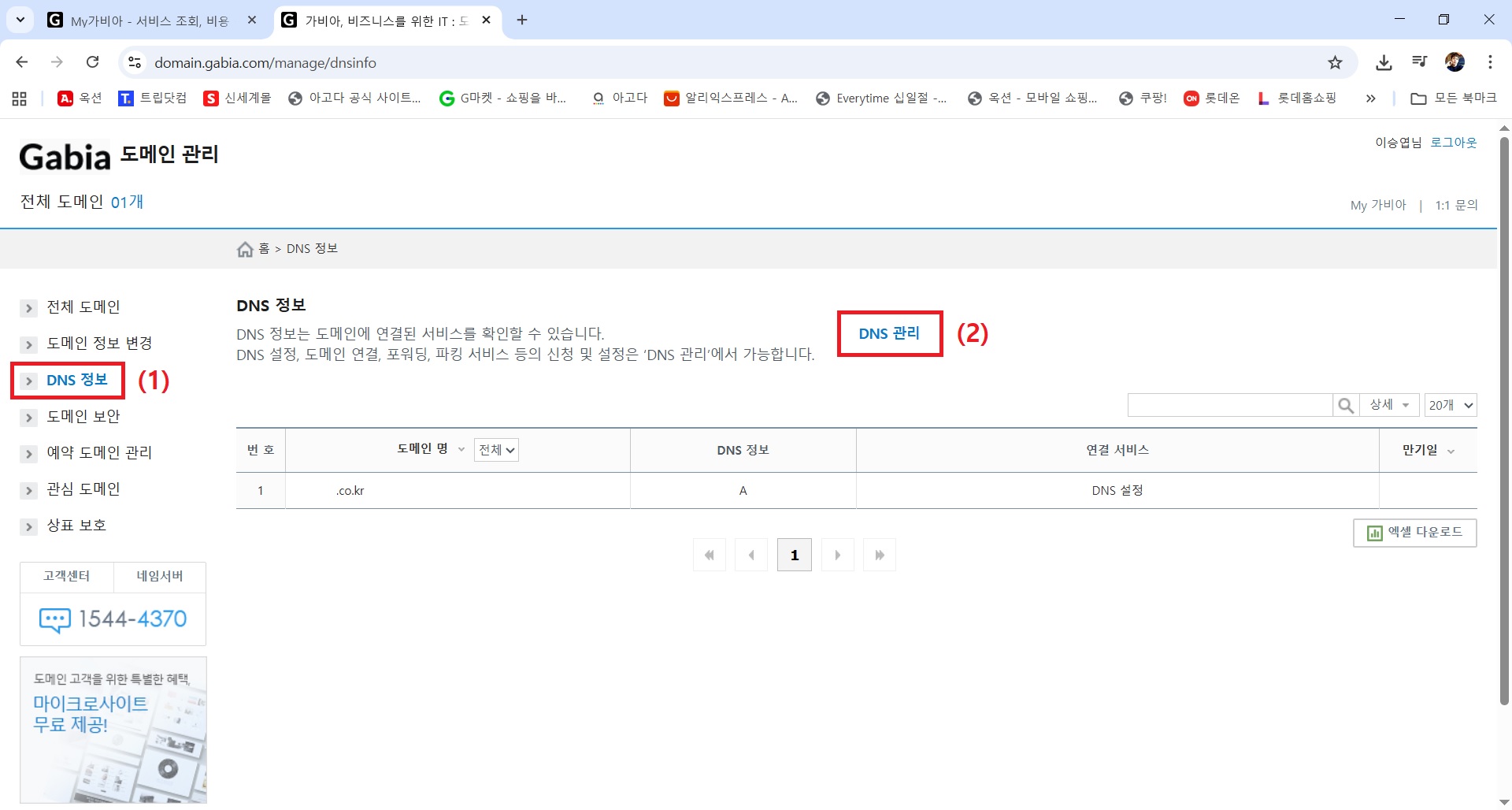Image resolution: width=1512 pixels, height=810 pixels.
Task: Click the 01개 domain count link
Action: click(x=127, y=202)
